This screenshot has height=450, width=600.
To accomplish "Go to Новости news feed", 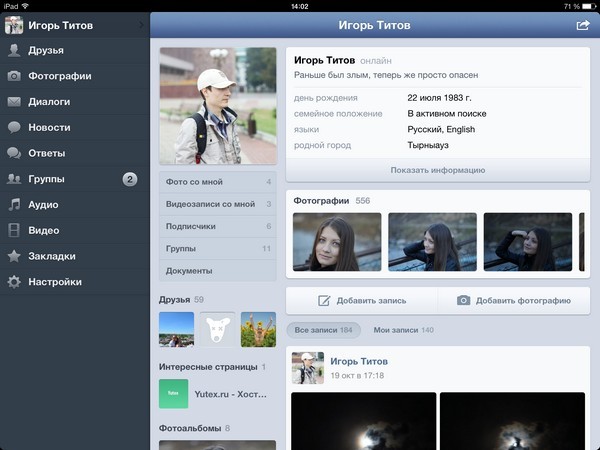I will [x=49, y=128].
